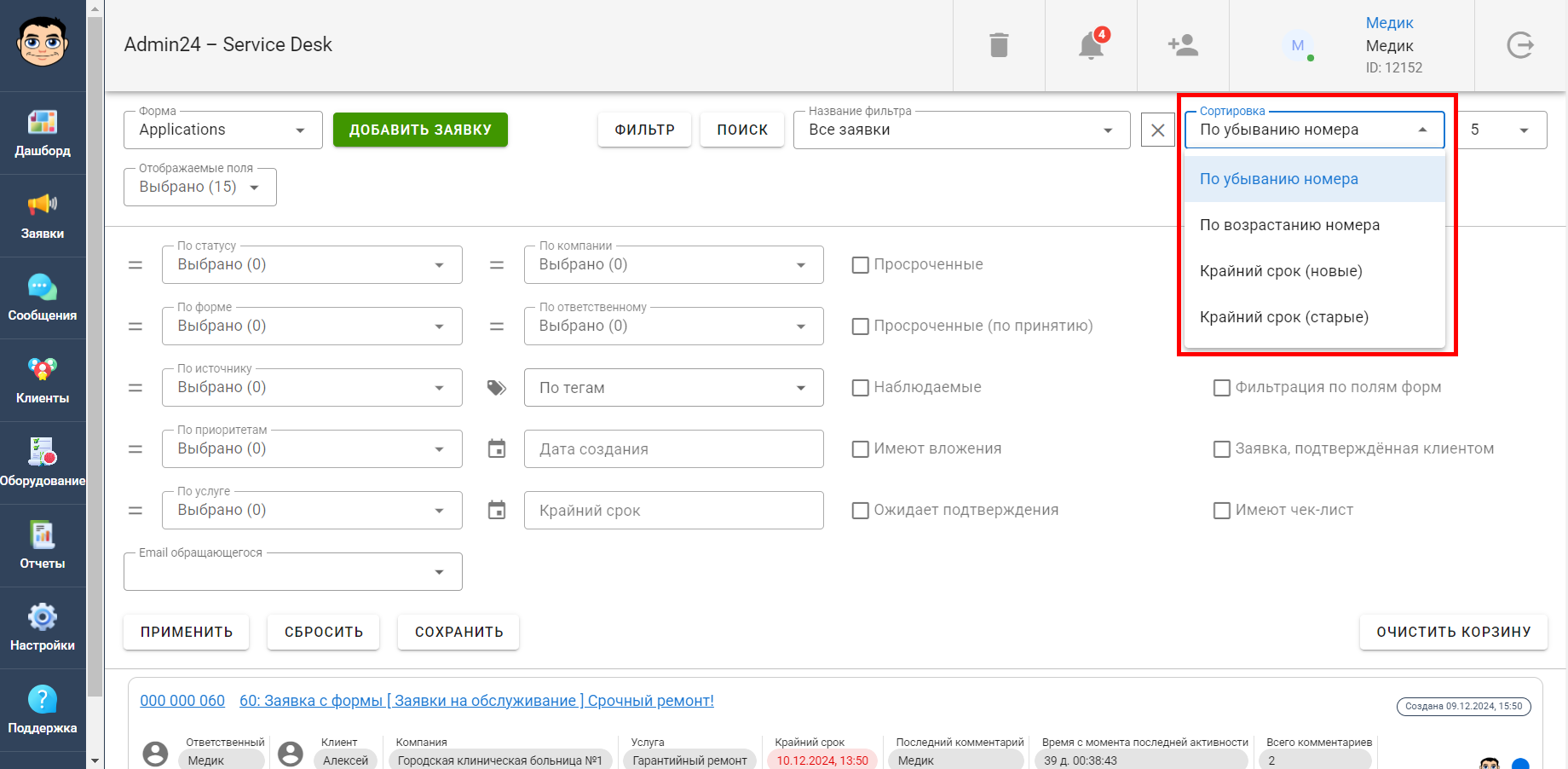Open the По статусу filter dropdown
Screen dimensions: 1568x769
tap(312, 264)
